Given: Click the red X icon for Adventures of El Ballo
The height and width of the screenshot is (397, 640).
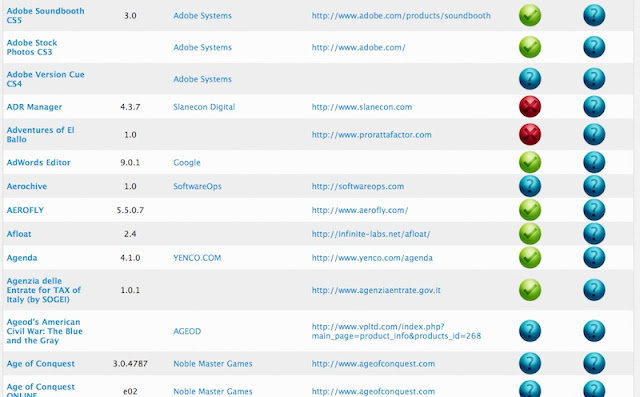Looking at the screenshot, I should (x=530, y=134).
